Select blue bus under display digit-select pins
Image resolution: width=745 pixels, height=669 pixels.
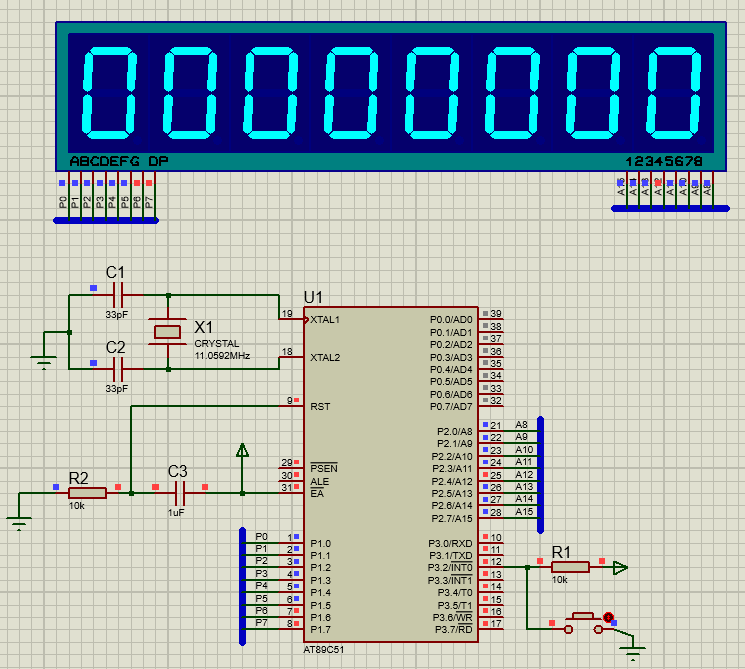coord(670,208)
